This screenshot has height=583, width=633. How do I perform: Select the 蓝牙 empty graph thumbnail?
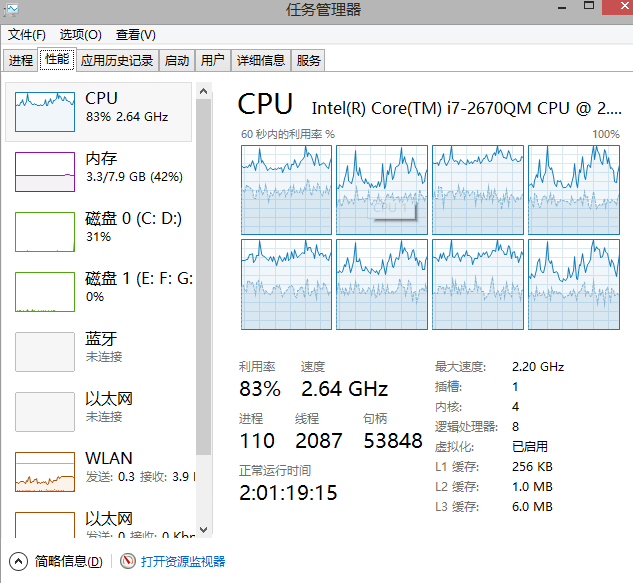click(x=45, y=352)
